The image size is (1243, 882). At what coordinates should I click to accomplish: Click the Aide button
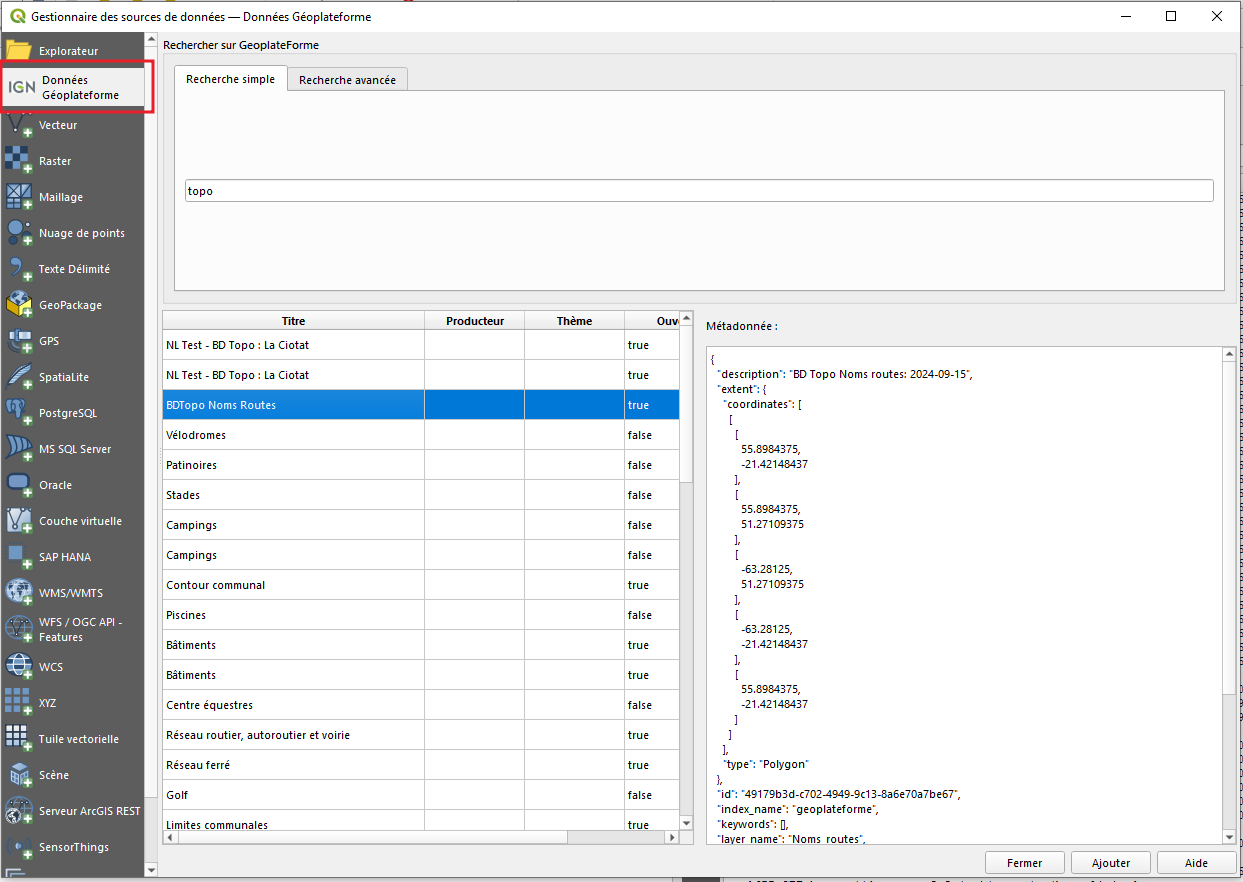(x=1196, y=863)
